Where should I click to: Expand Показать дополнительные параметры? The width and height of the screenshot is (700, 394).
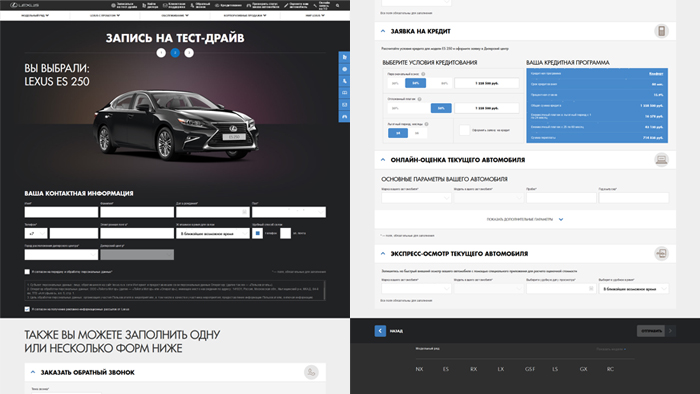(525, 219)
